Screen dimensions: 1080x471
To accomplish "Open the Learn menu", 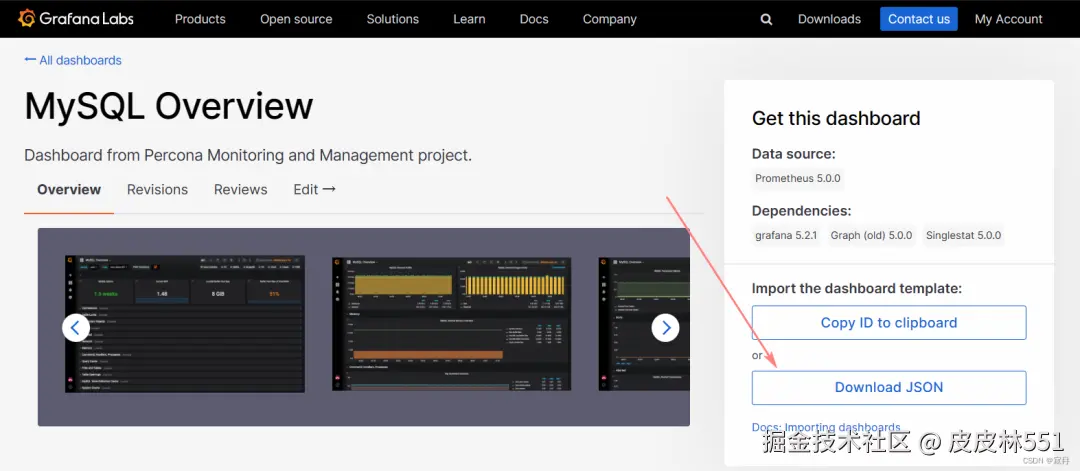I will point(469,19).
